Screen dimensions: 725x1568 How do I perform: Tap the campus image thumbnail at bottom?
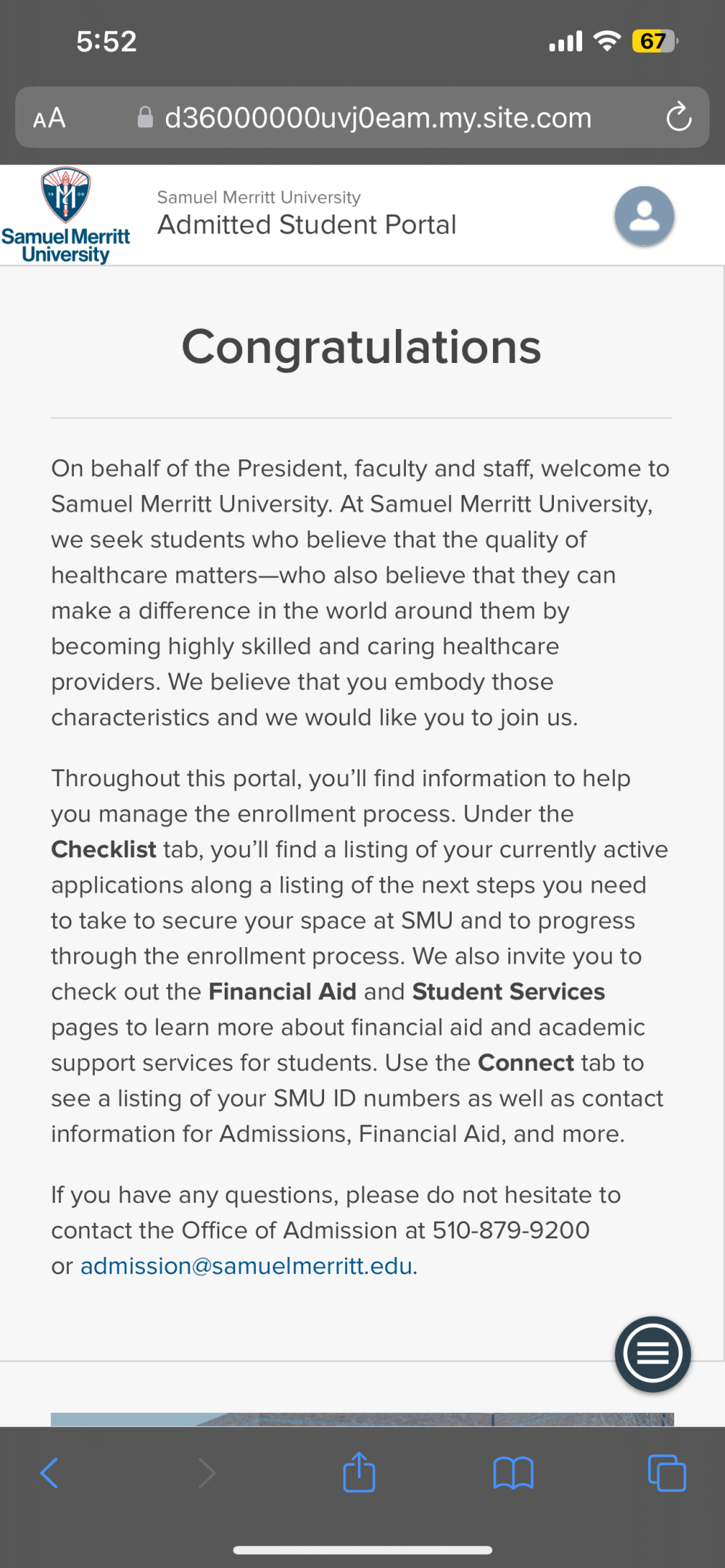(x=362, y=1419)
